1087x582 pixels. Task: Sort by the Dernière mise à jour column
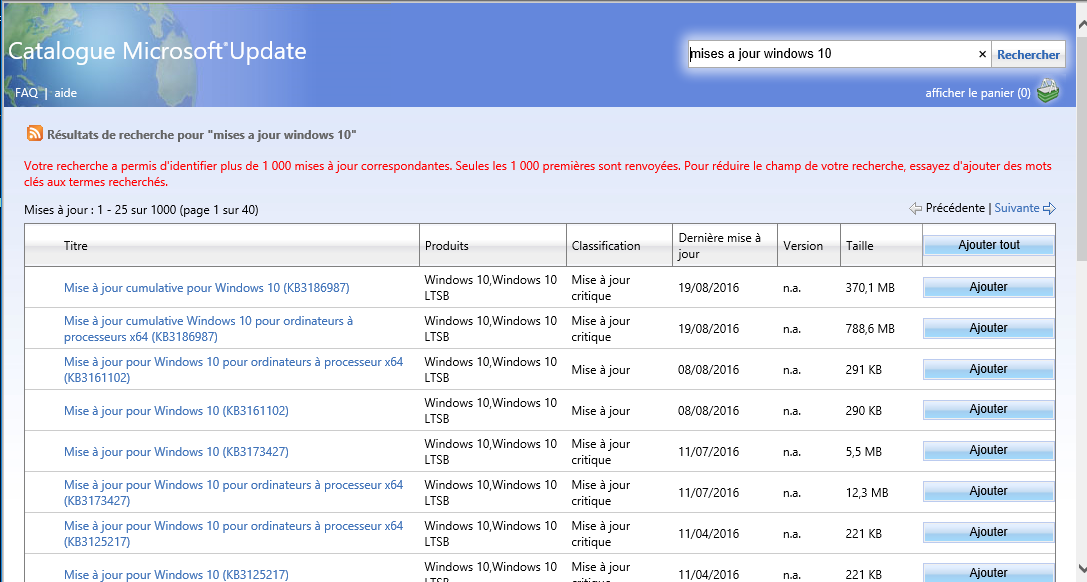720,246
